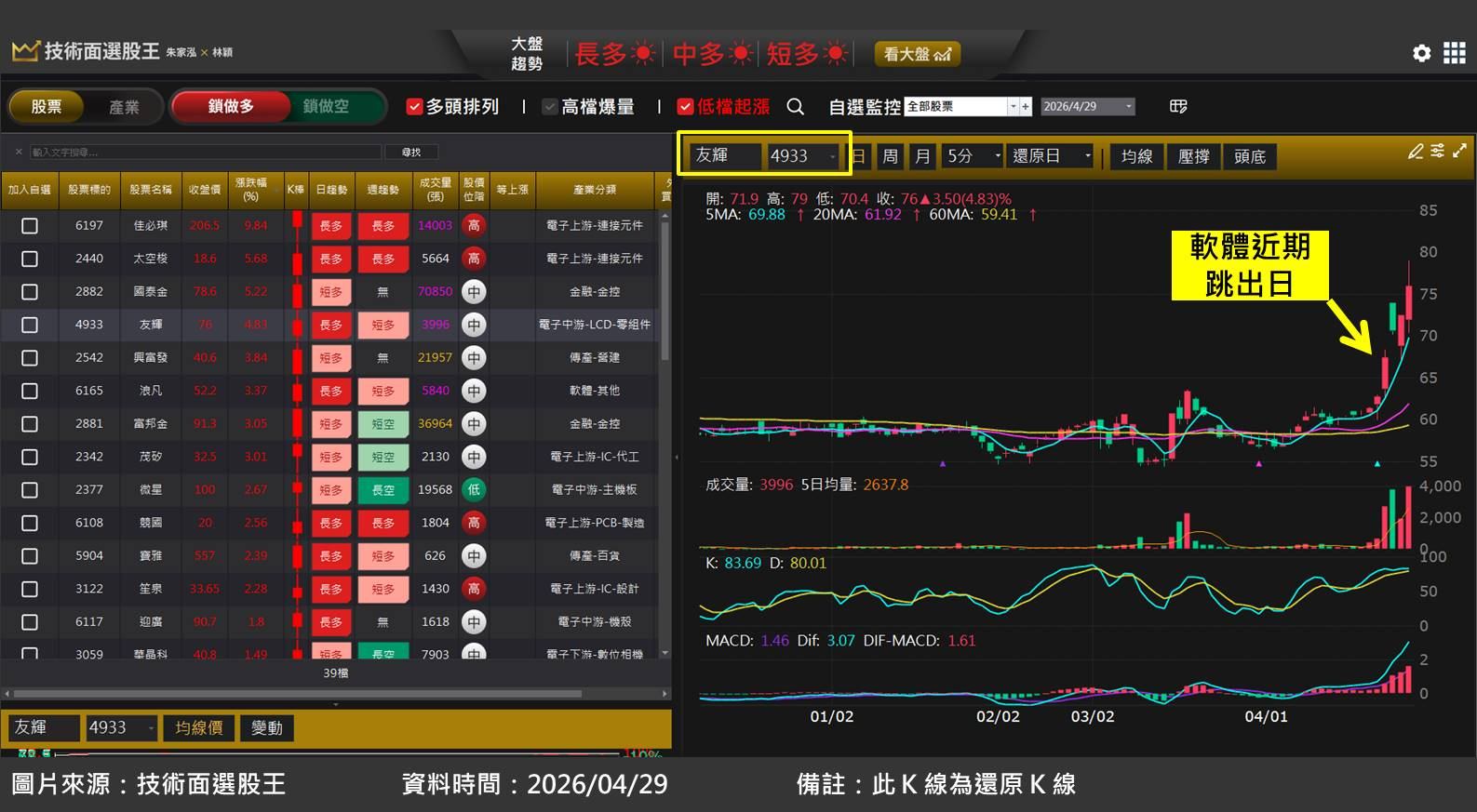Sort by 收盤價 column header
This screenshot has width=1477, height=812.
205,190
